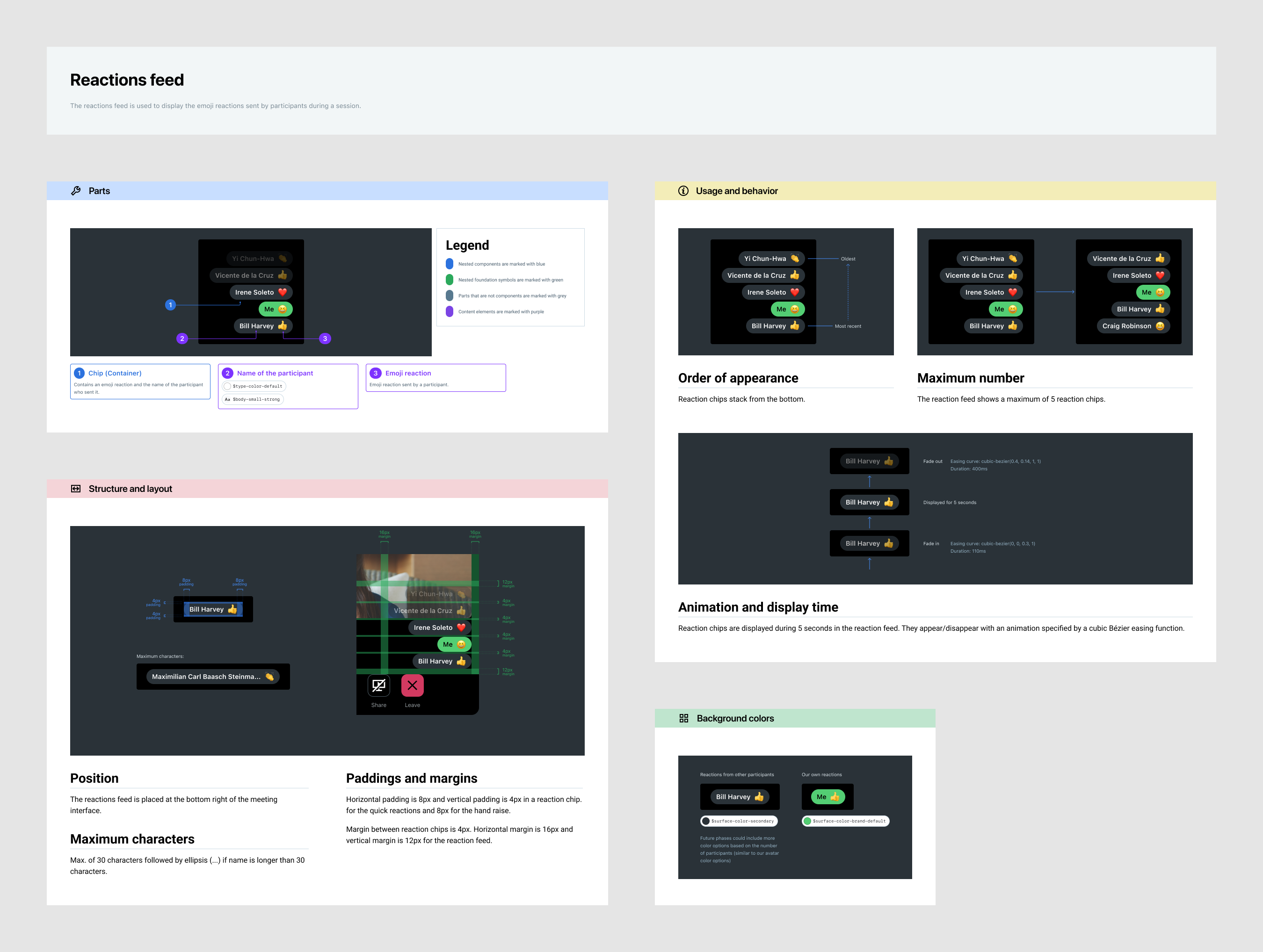The height and width of the screenshot is (952, 1263).
Task: Click the Order of appearance heading
Action: pos(738,378)
